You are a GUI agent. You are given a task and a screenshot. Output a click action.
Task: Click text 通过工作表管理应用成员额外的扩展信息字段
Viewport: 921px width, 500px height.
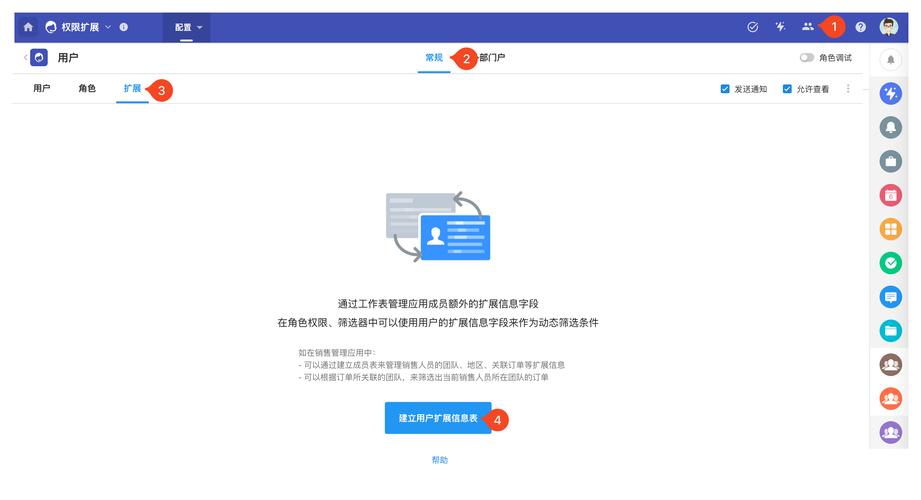tap(438, 304)
